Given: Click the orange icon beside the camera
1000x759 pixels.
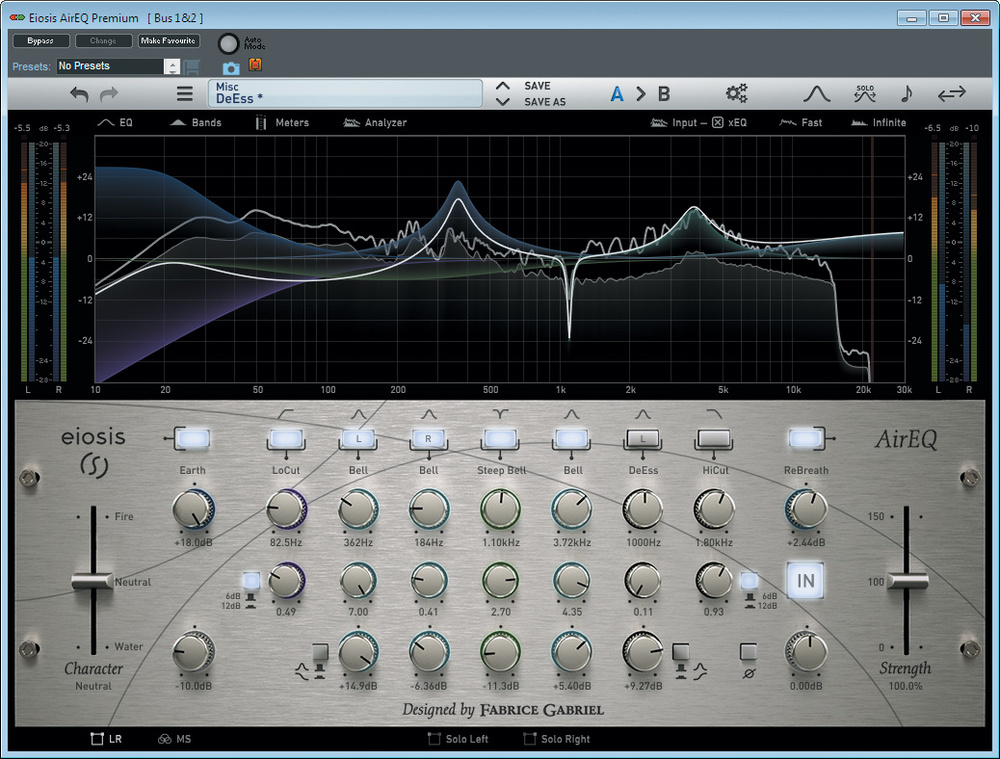Looking at the screenshot, I should (255, 64).
